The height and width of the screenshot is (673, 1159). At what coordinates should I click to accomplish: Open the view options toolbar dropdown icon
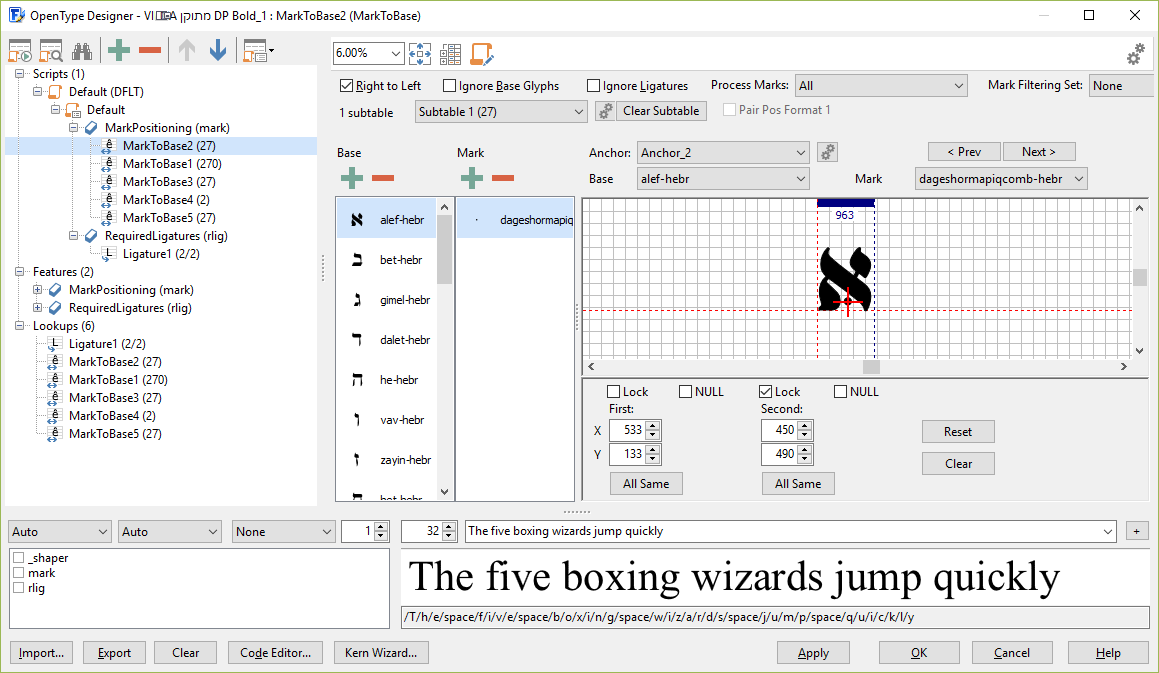(x=258, y=51)
